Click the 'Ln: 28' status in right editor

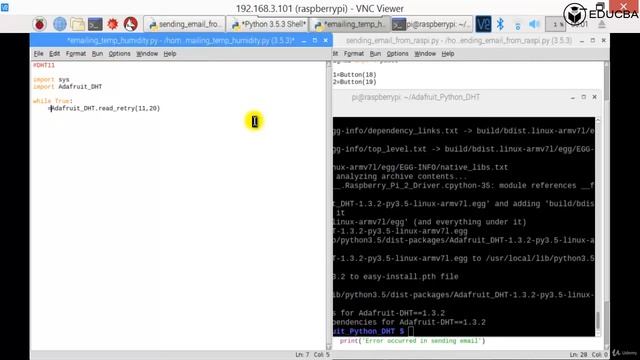[x=578, y=355]
